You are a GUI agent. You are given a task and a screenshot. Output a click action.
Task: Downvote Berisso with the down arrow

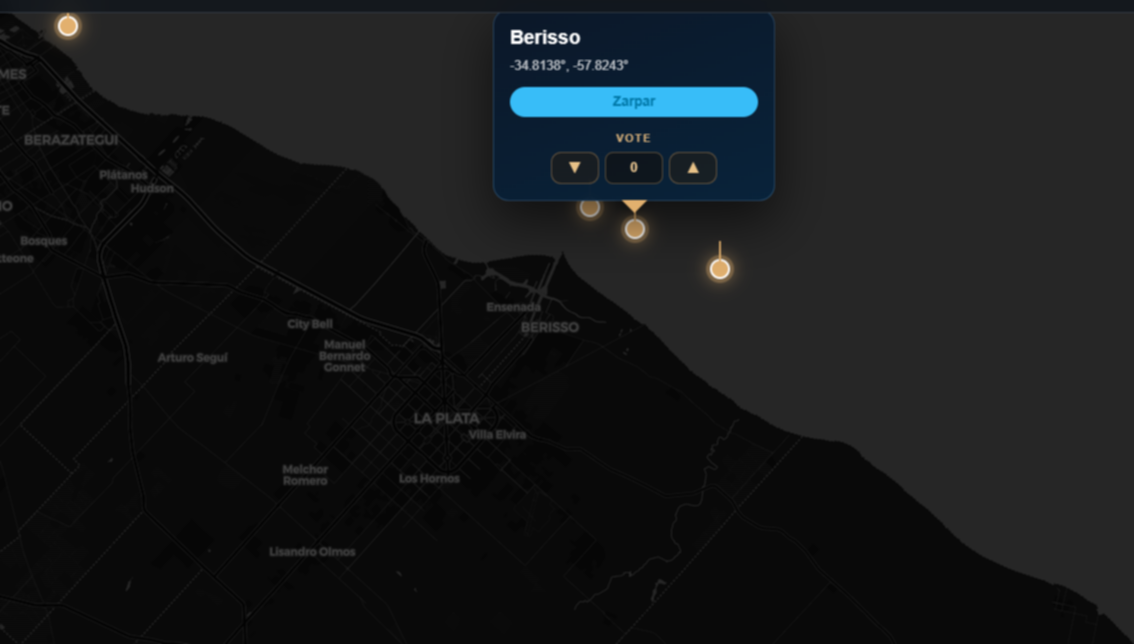[574, 168]
